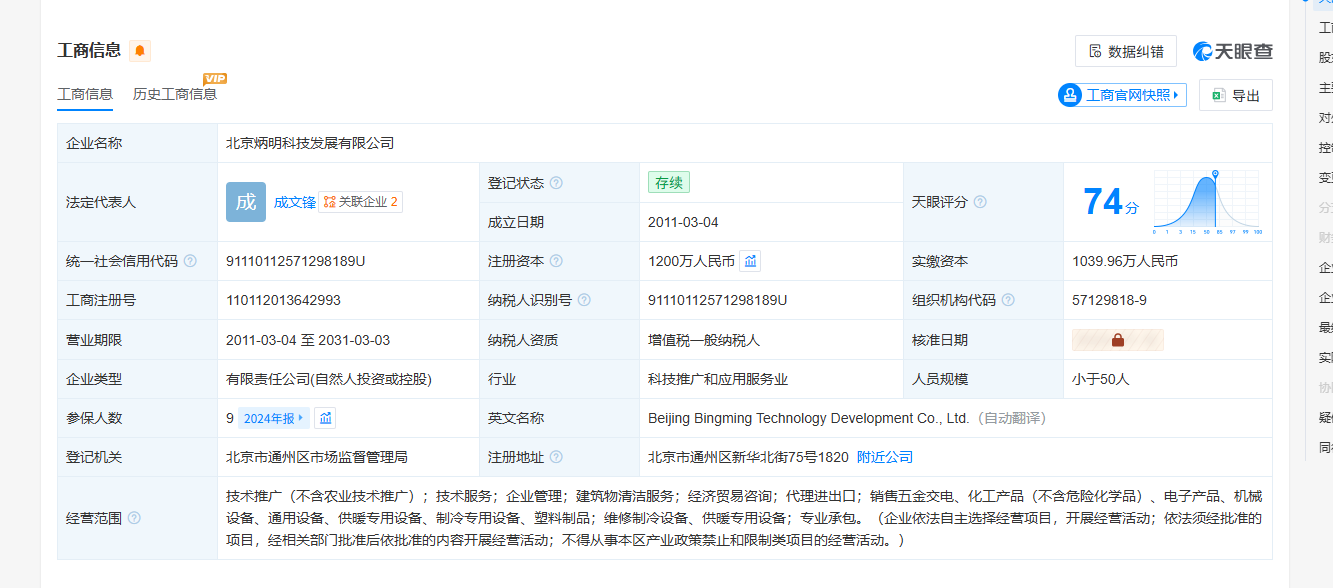Click paid-in capital 1039.96万人民币
The image size is (1333, 588).
[x=1125, y=261]
